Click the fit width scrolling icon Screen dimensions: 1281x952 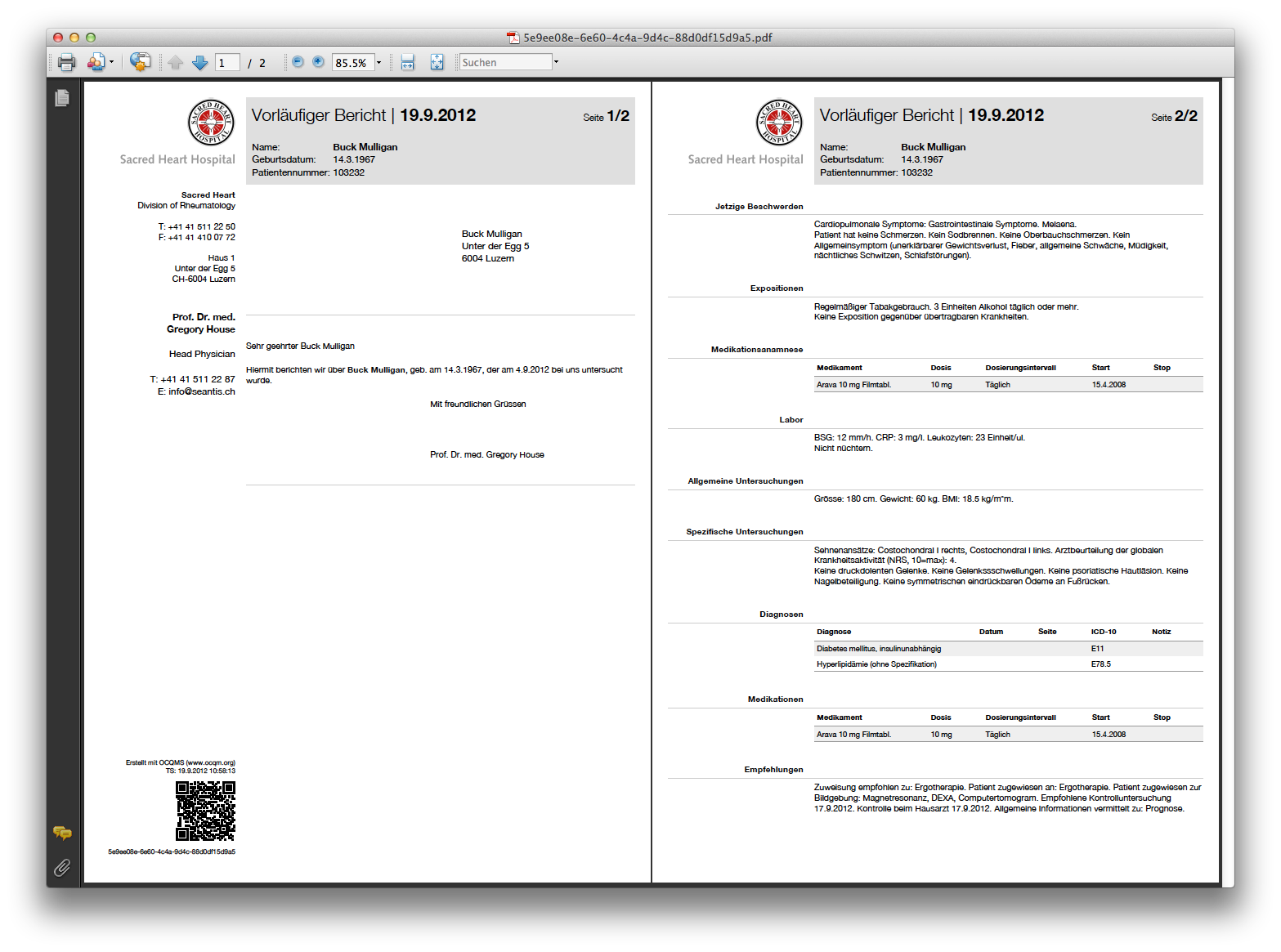(408, 62)
